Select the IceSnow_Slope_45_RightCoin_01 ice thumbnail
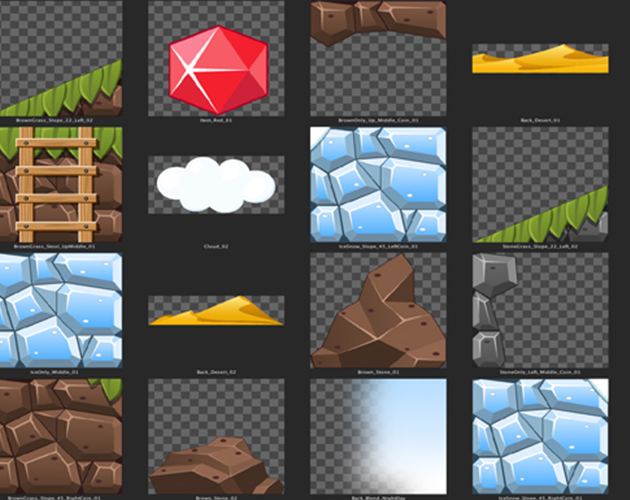Viewport: 630px width, 500px height. 540,436
